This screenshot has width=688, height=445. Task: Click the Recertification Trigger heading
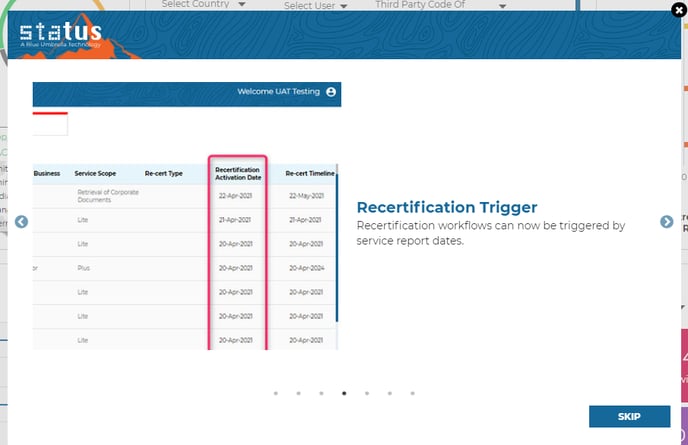tap(447, 207)
